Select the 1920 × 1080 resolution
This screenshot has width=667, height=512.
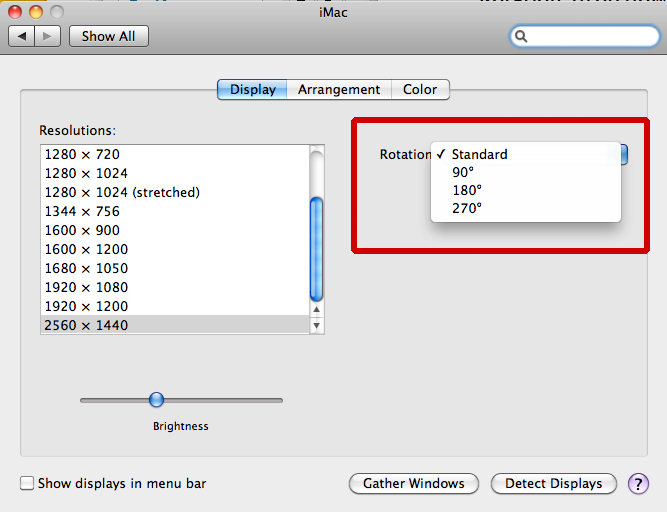click(x=175, y=287)
